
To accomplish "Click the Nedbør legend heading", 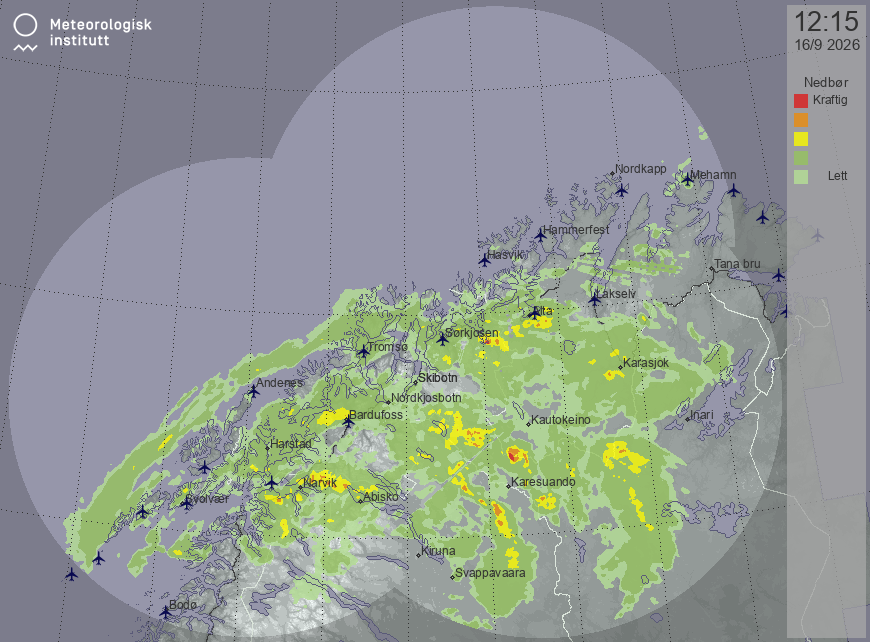I will click(x=826, y=83).
